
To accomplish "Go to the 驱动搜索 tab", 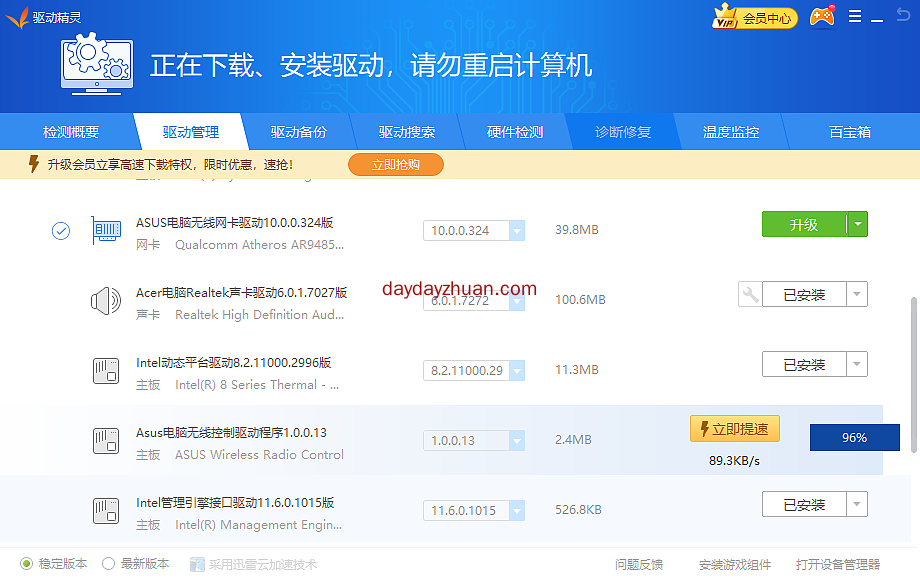I will [x=407, y=132].
